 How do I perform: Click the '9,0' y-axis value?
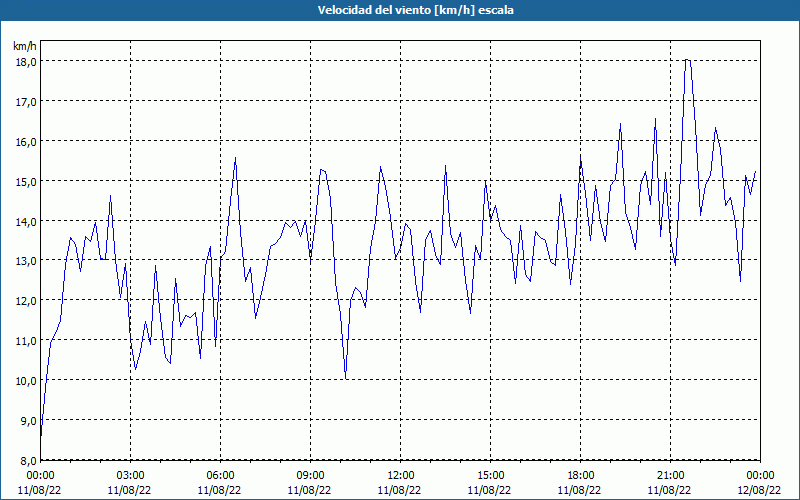point(29,420)
